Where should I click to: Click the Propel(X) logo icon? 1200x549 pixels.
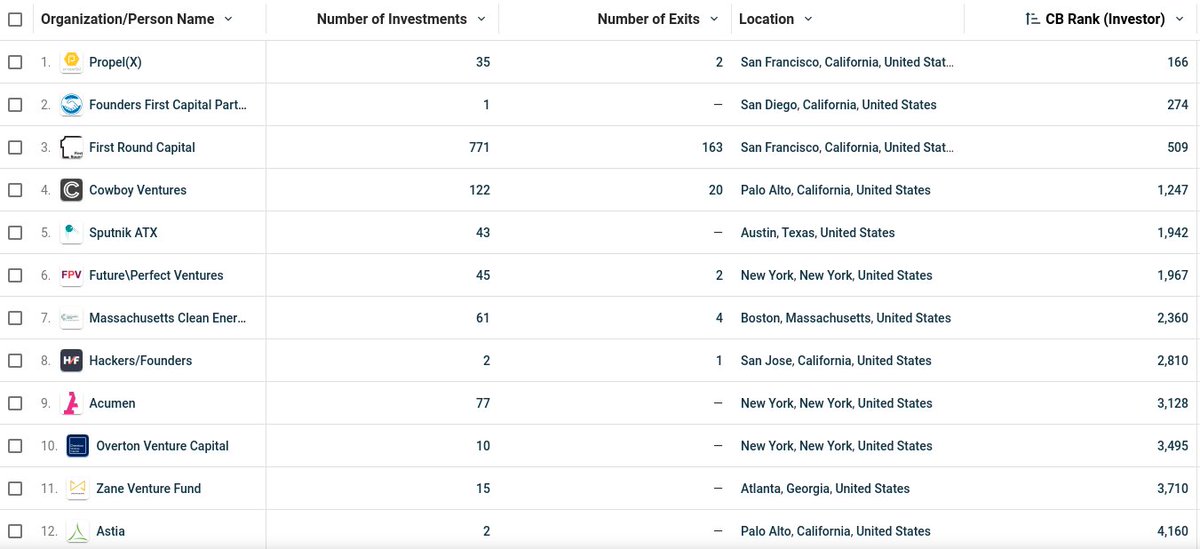point(71,62)
